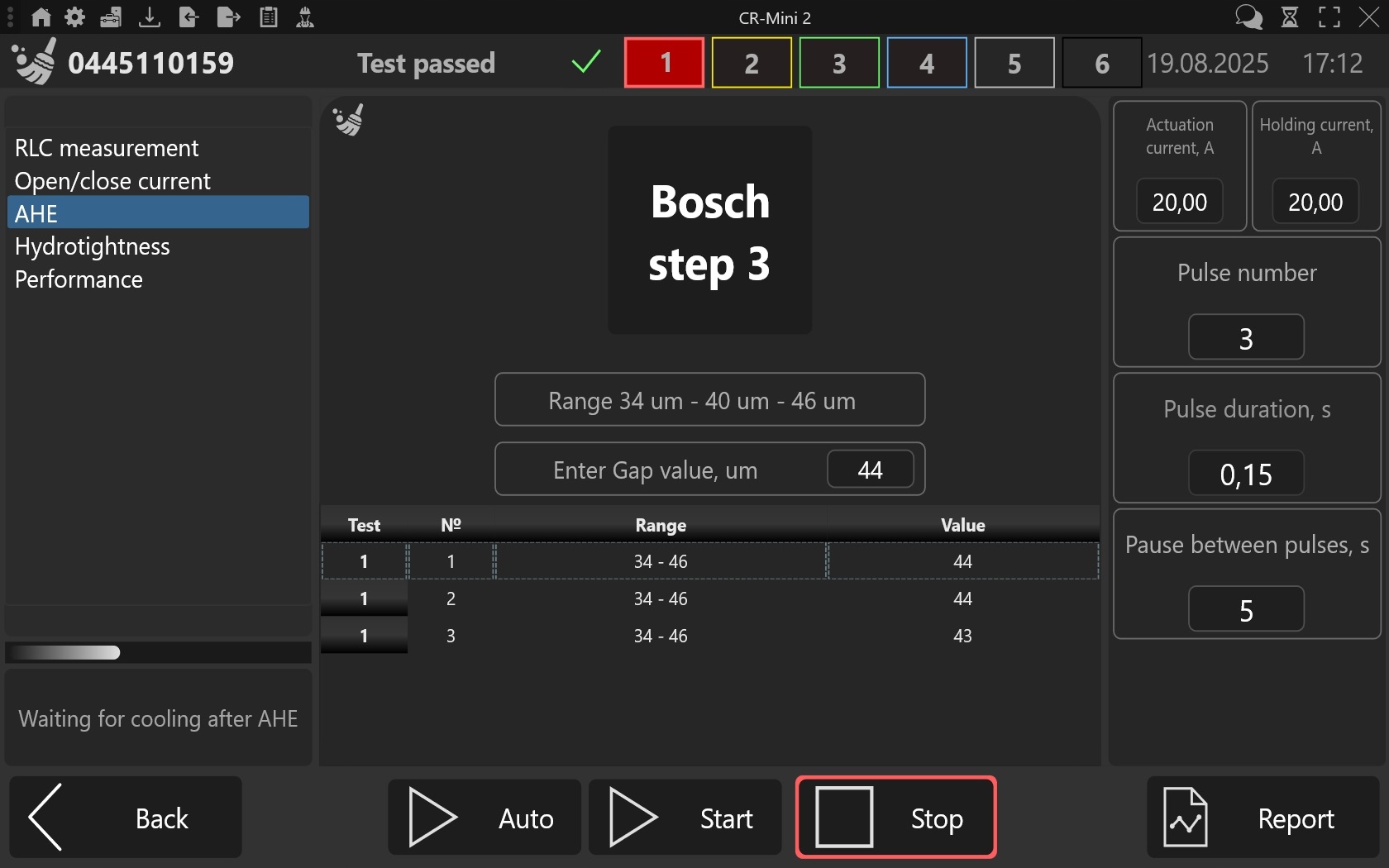Stop the running test
This screenshot has height=868, width=1389.
coord(896,818)
